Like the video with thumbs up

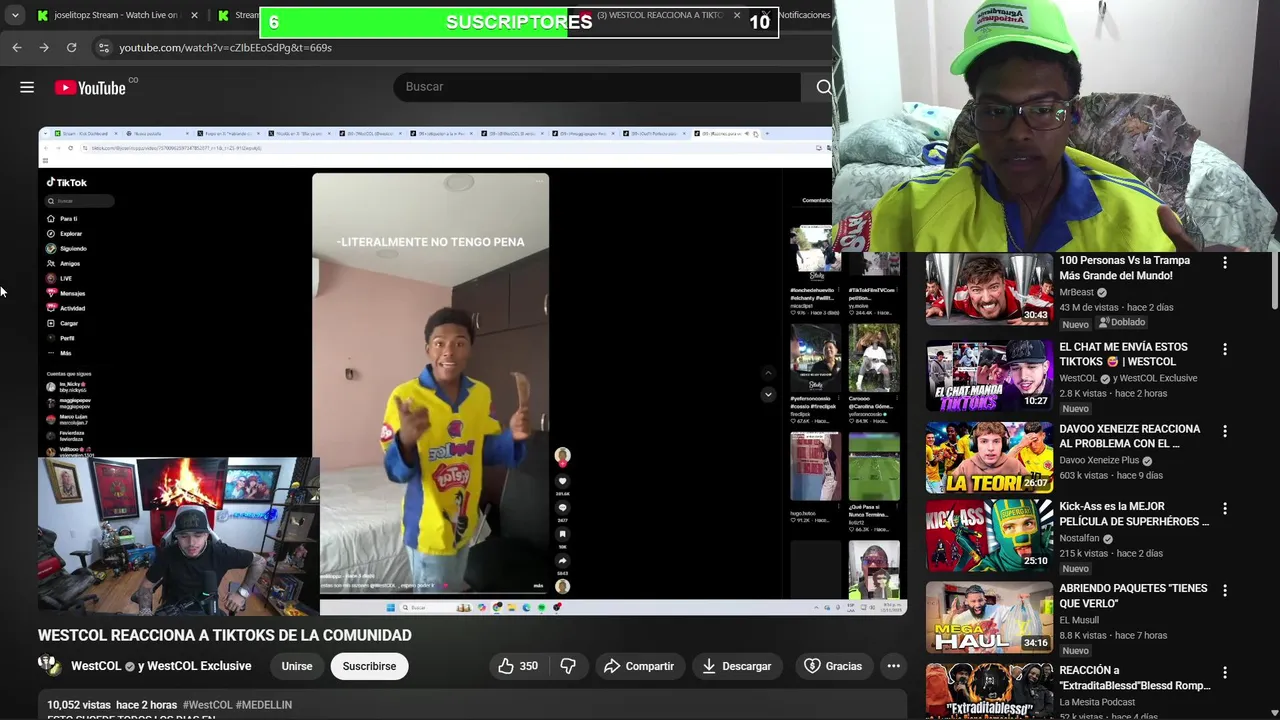[x=518, y=666]
